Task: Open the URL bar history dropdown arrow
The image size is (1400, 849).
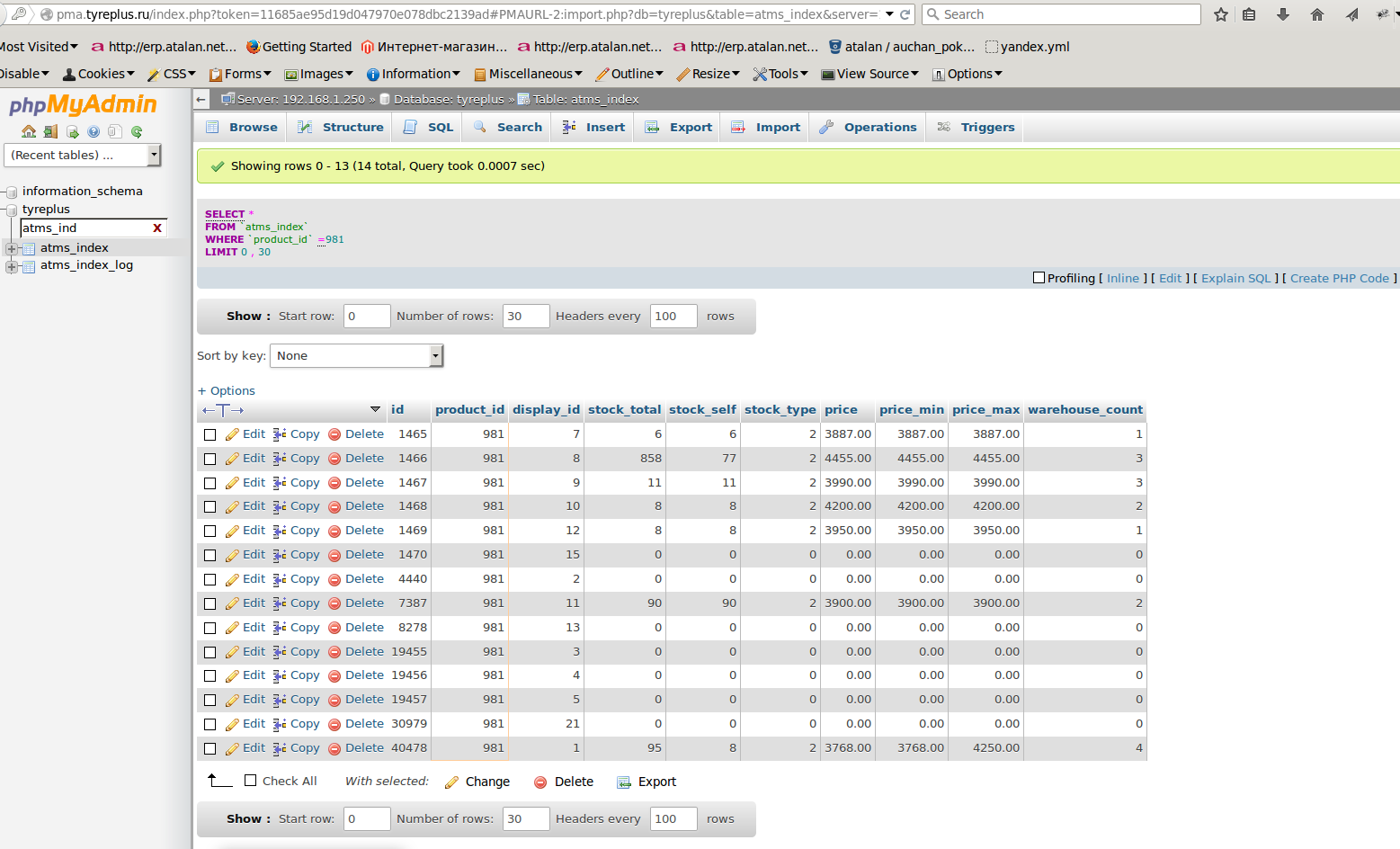Action: (x=889, y=14)
